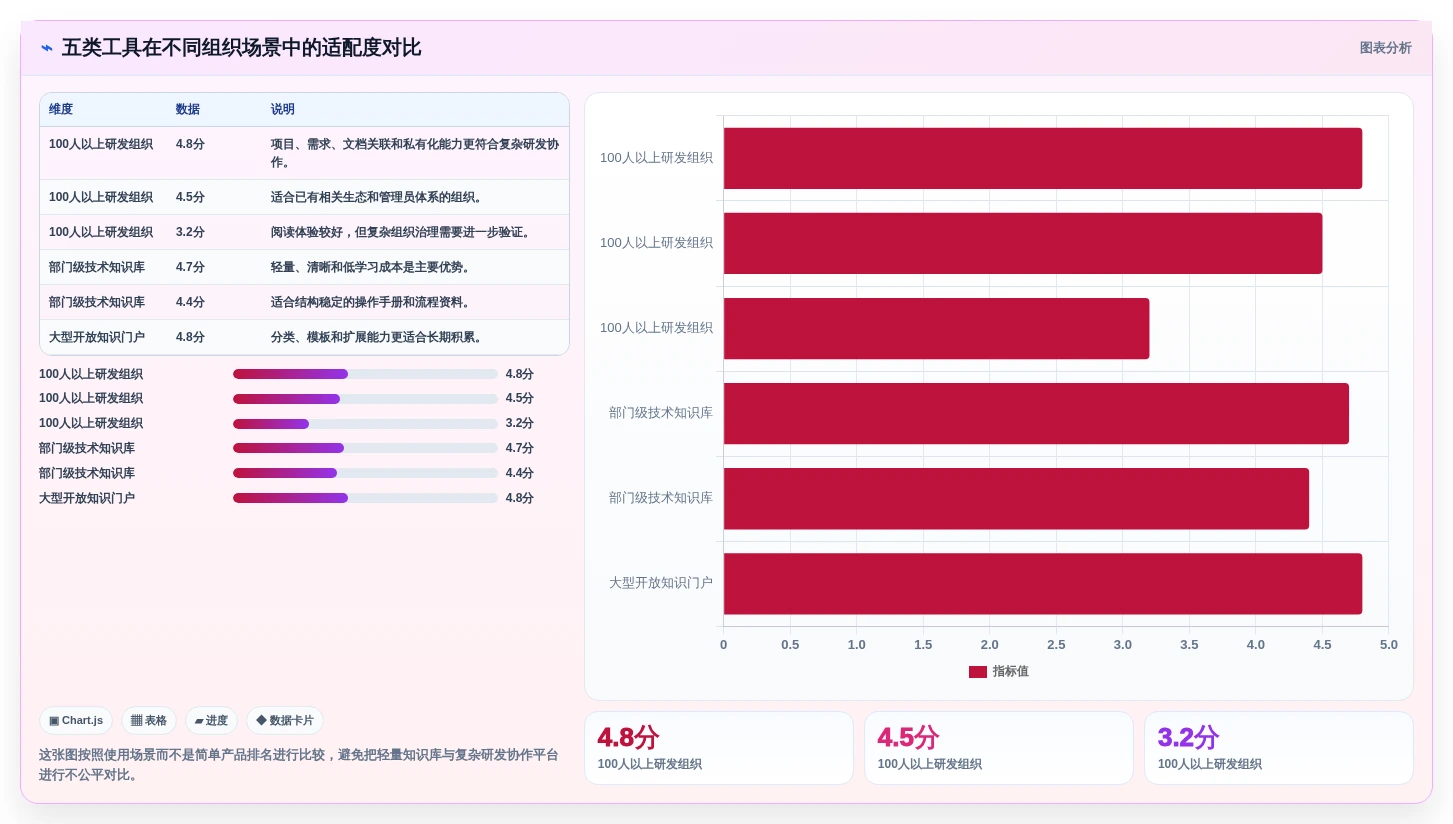Select the cell 阅读体验较好，但复杂组织治理需要进一步验证。
This screenshot has width=1453, height=824.
tap(415, 232)
